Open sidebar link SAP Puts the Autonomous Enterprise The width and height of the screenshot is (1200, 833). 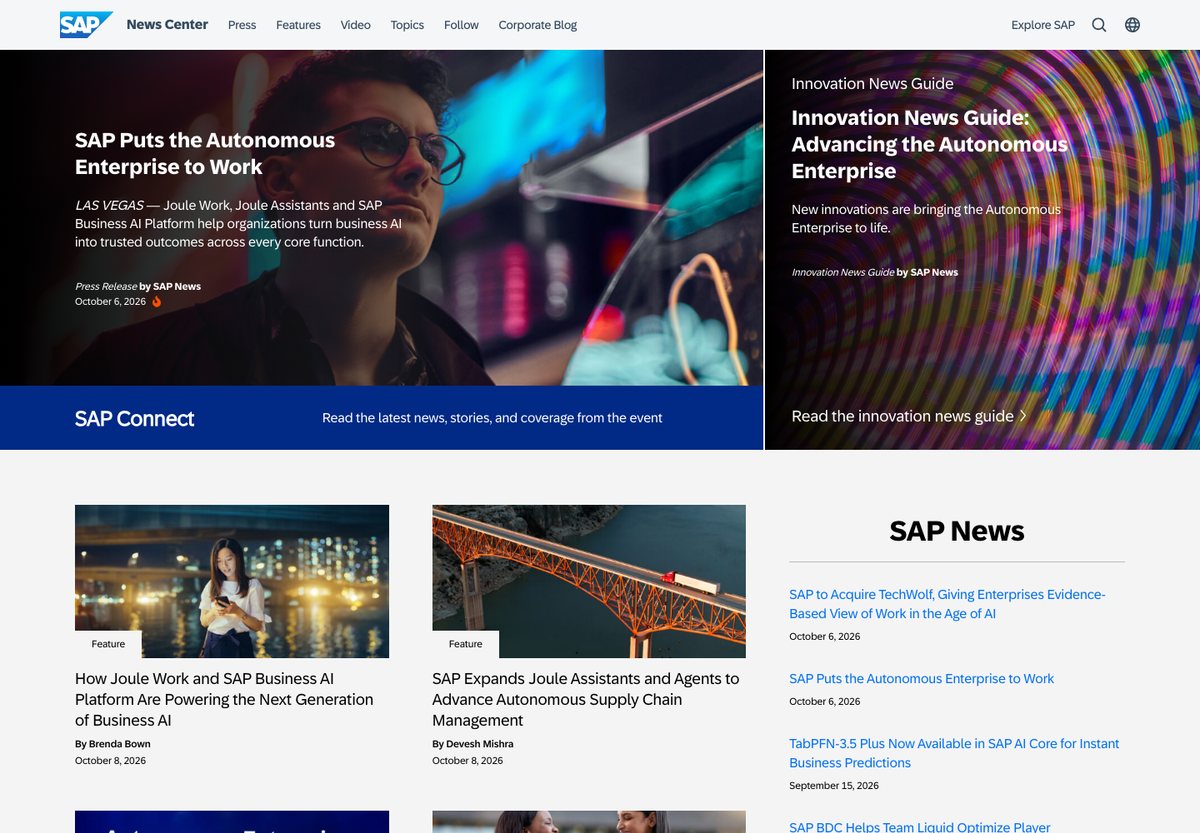pos(921,678)
